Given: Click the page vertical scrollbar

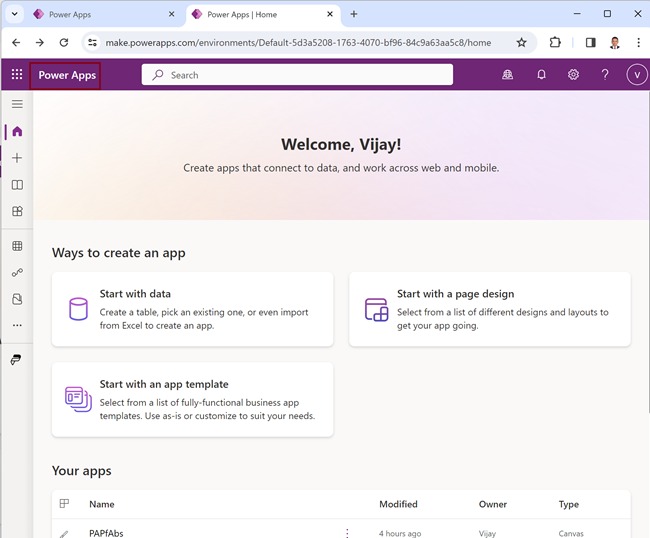Looking at the screenshot, I should pyautogui.click(x=647, y=252).
